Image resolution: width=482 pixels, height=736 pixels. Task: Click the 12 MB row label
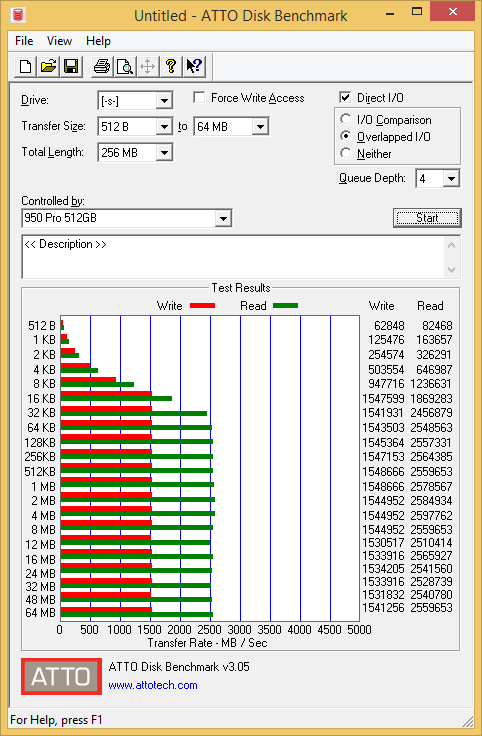[x=41, y=545]
